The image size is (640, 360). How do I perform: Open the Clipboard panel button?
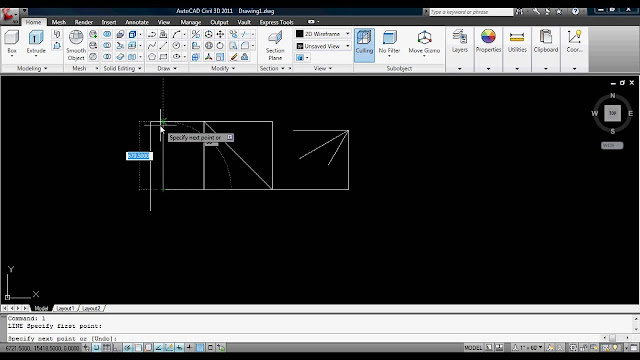tap(546, 43)
